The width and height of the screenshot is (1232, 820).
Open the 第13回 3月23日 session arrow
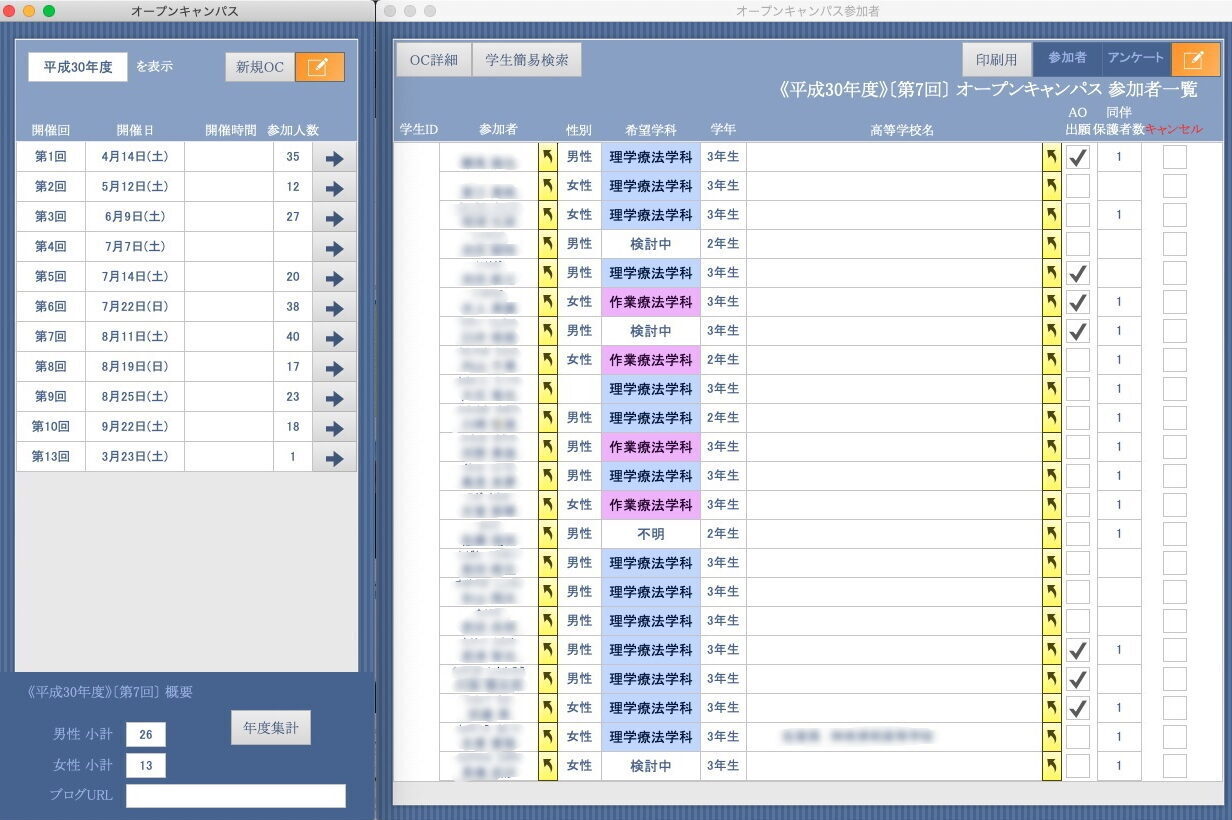click(334, 458)
